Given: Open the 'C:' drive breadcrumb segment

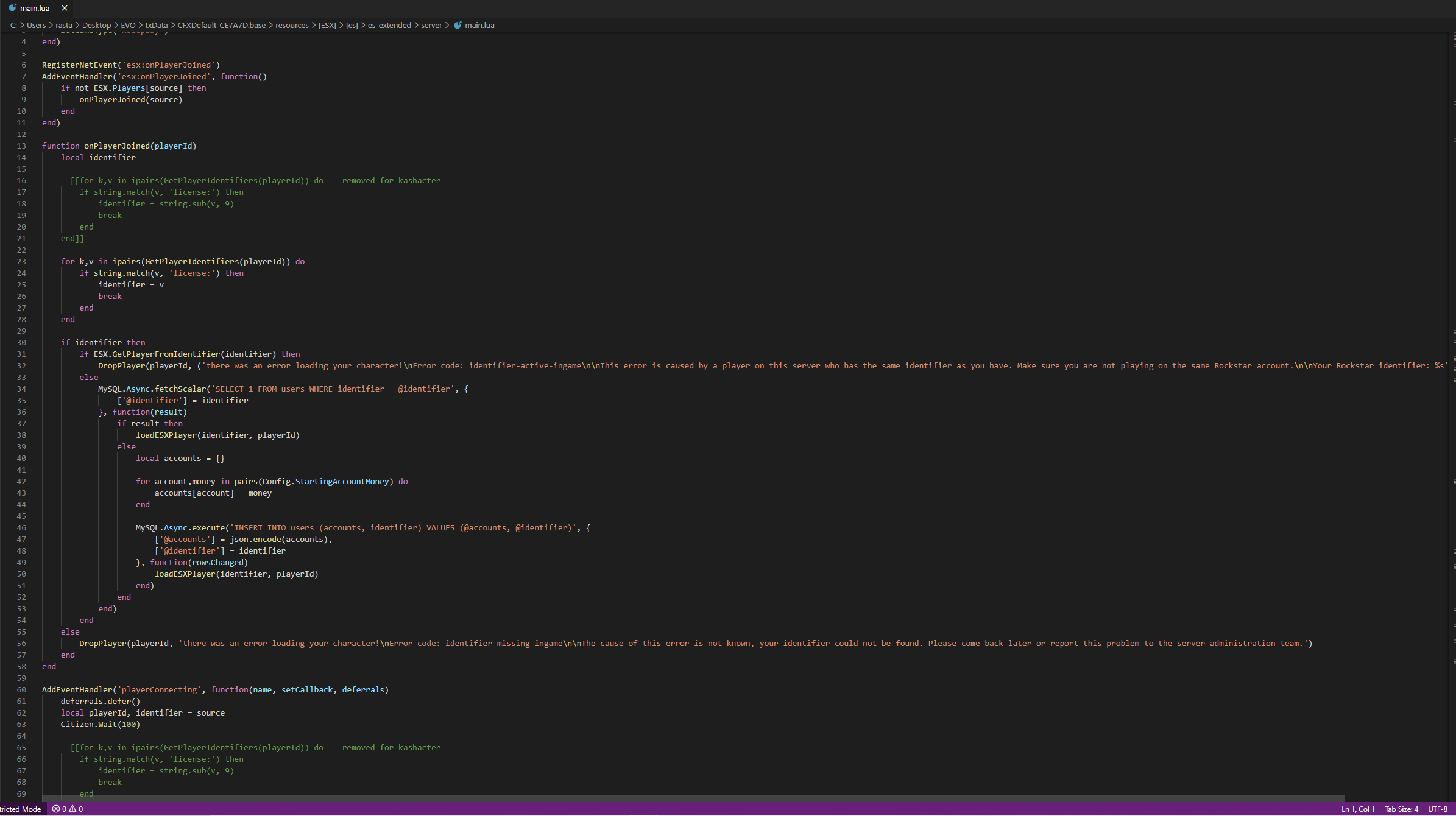Looking at the screenshot, I should point(13,25).
